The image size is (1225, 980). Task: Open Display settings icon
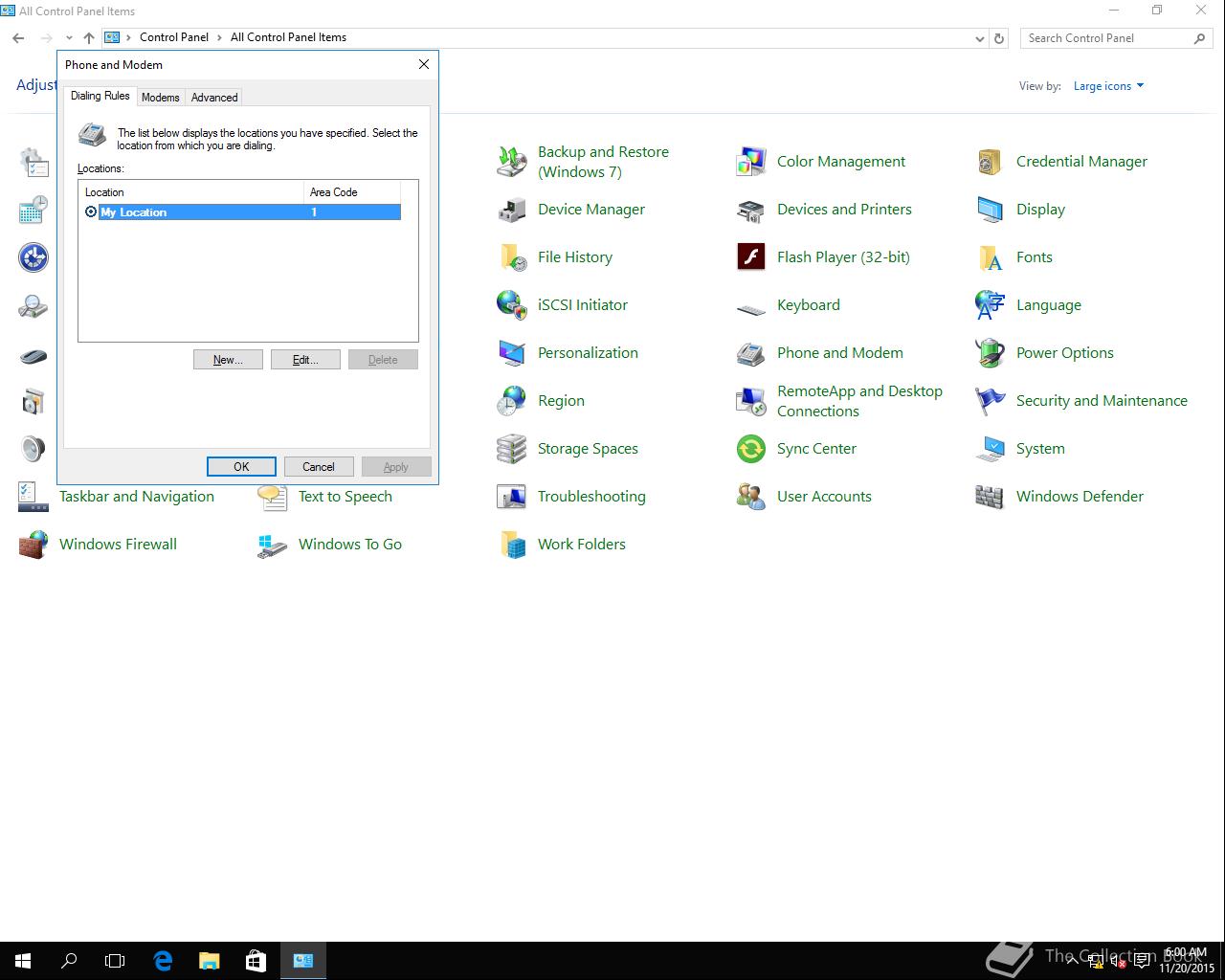click(x=991, y=210)
